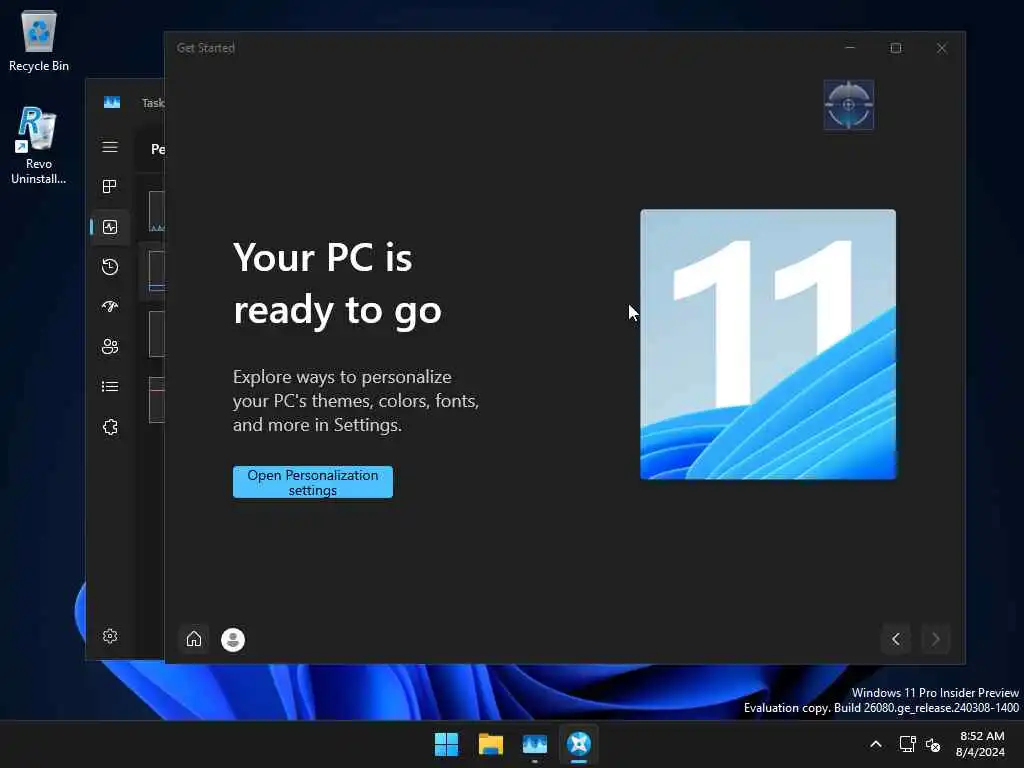Open Task Manager hamburger navigation menu
The height and width of the screenshot is (768, 1024).
110,147
